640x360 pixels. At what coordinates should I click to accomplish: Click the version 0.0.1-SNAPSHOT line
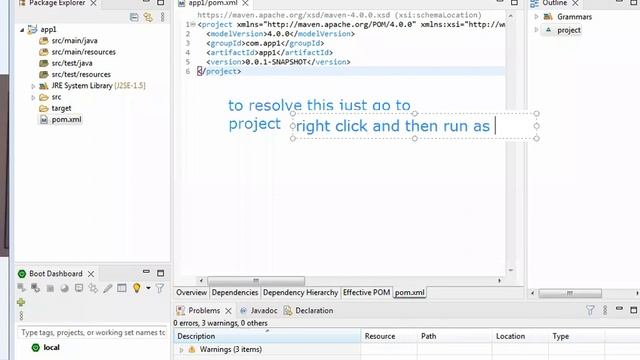[x=278, y=62]
